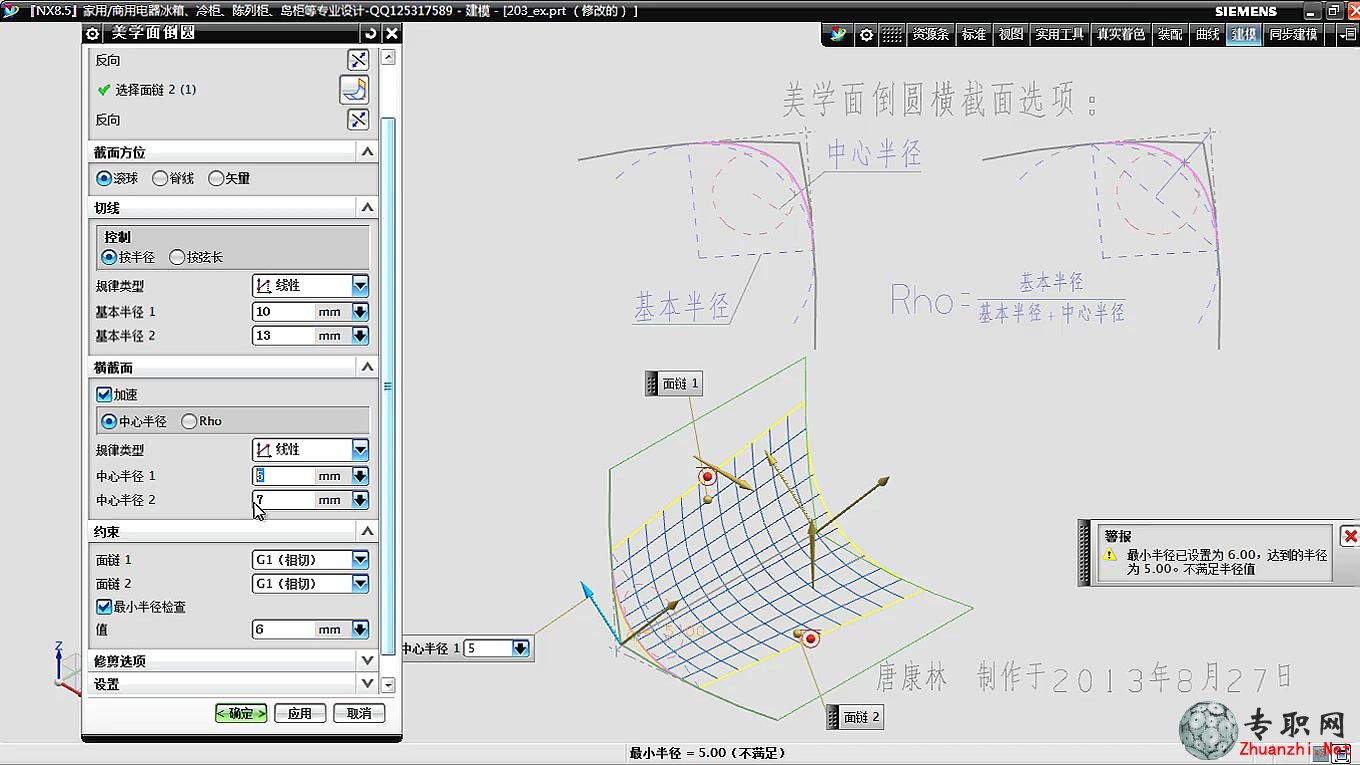Click reverse direction icon above 选择面链 2
The height and width of the screenshot is (765, 1360).
point(358,60)
